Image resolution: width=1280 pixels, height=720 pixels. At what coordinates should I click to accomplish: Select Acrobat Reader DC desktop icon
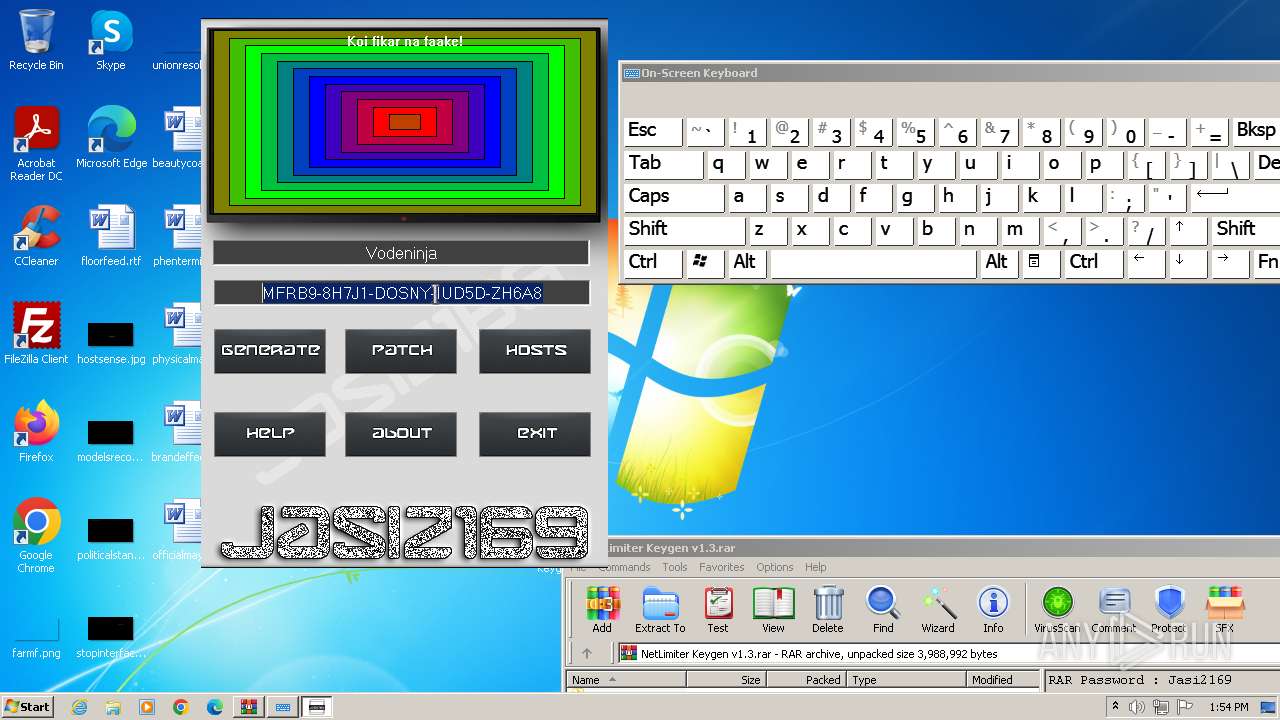point(36,145)
